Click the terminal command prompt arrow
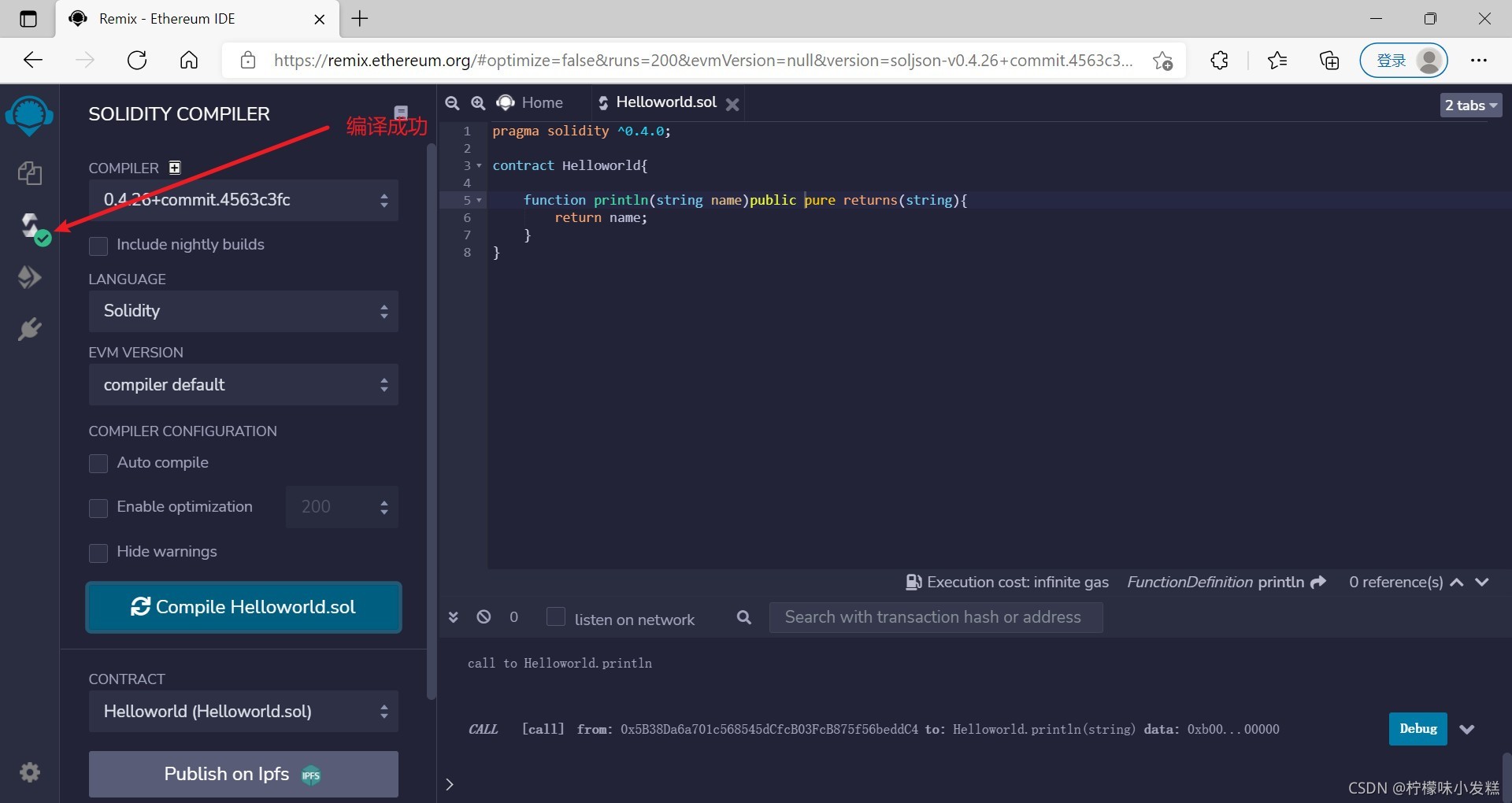The image size is (1512, 803). pos(450,785)
